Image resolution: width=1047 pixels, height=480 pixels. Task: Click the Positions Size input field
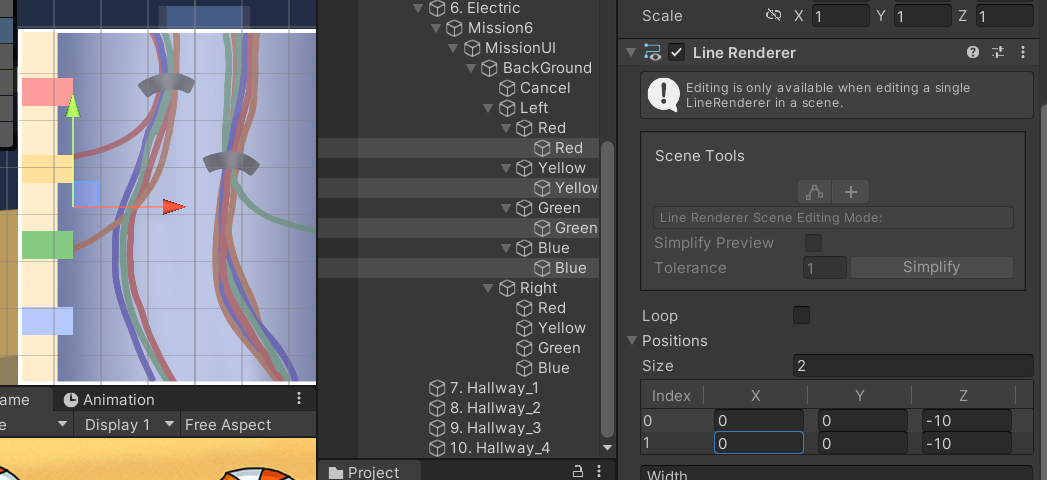coord(913,366)
